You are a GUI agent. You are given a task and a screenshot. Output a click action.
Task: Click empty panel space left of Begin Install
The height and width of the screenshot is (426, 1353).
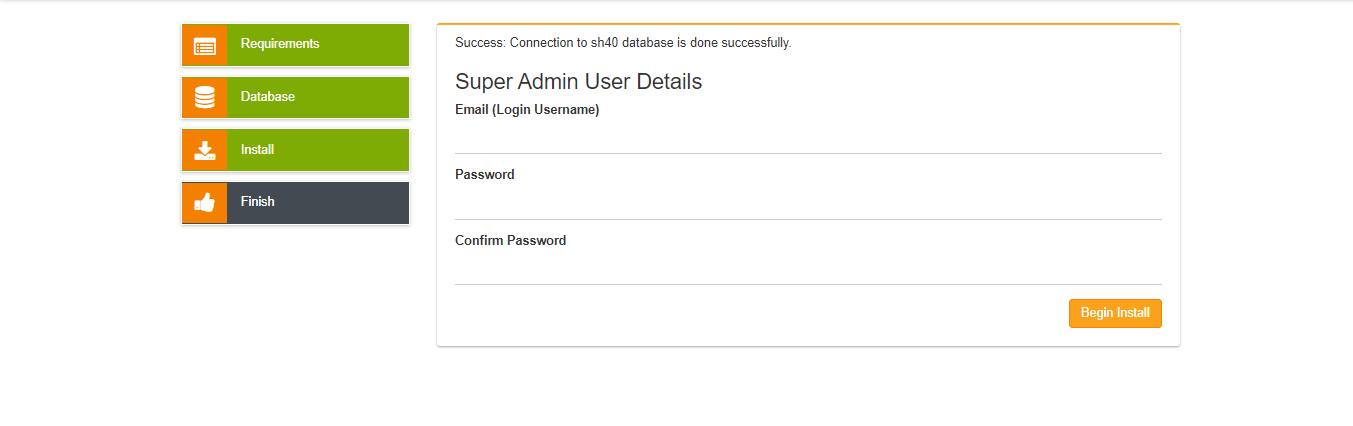(x=750, y=313)
